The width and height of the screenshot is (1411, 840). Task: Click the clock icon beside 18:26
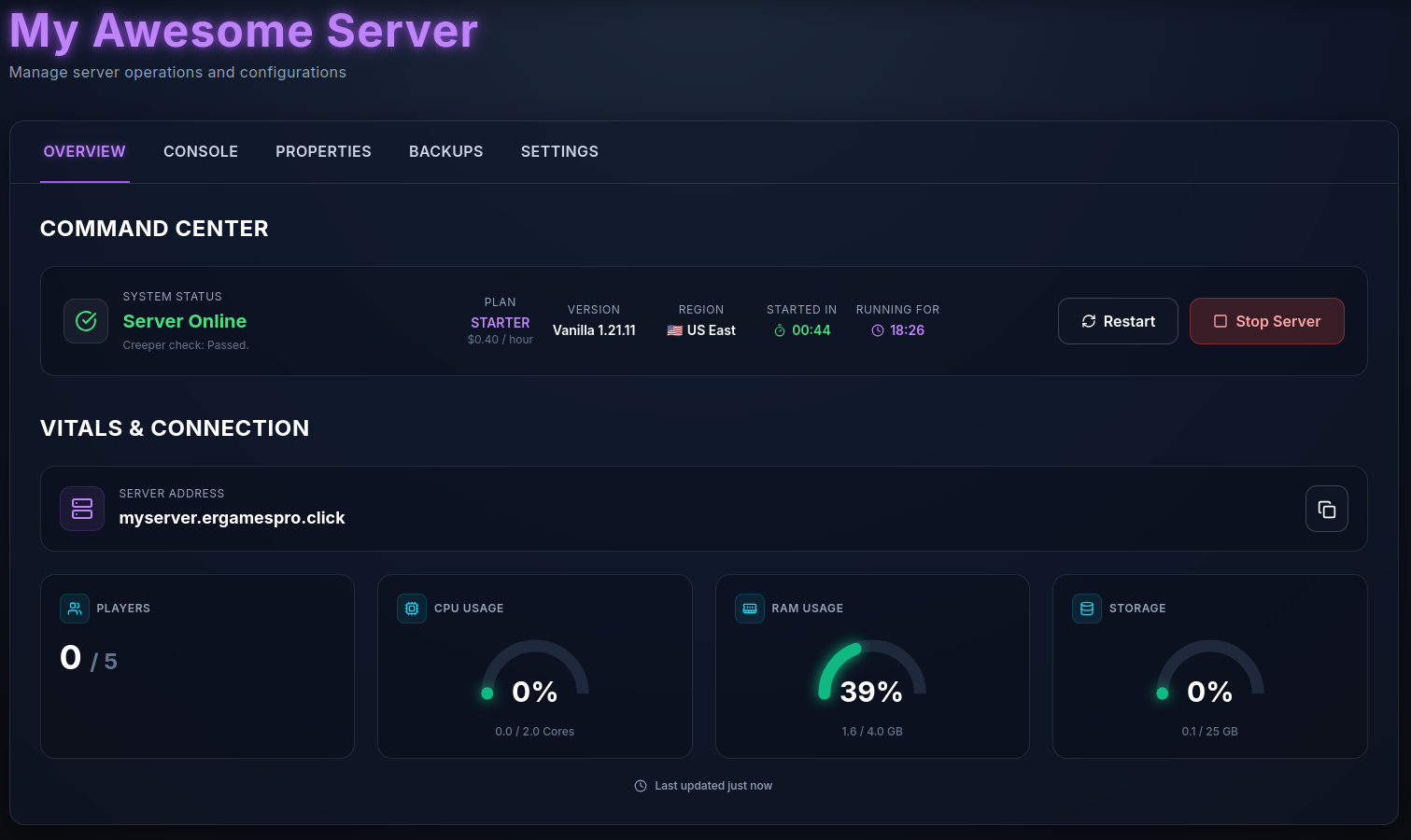(876, 329)
